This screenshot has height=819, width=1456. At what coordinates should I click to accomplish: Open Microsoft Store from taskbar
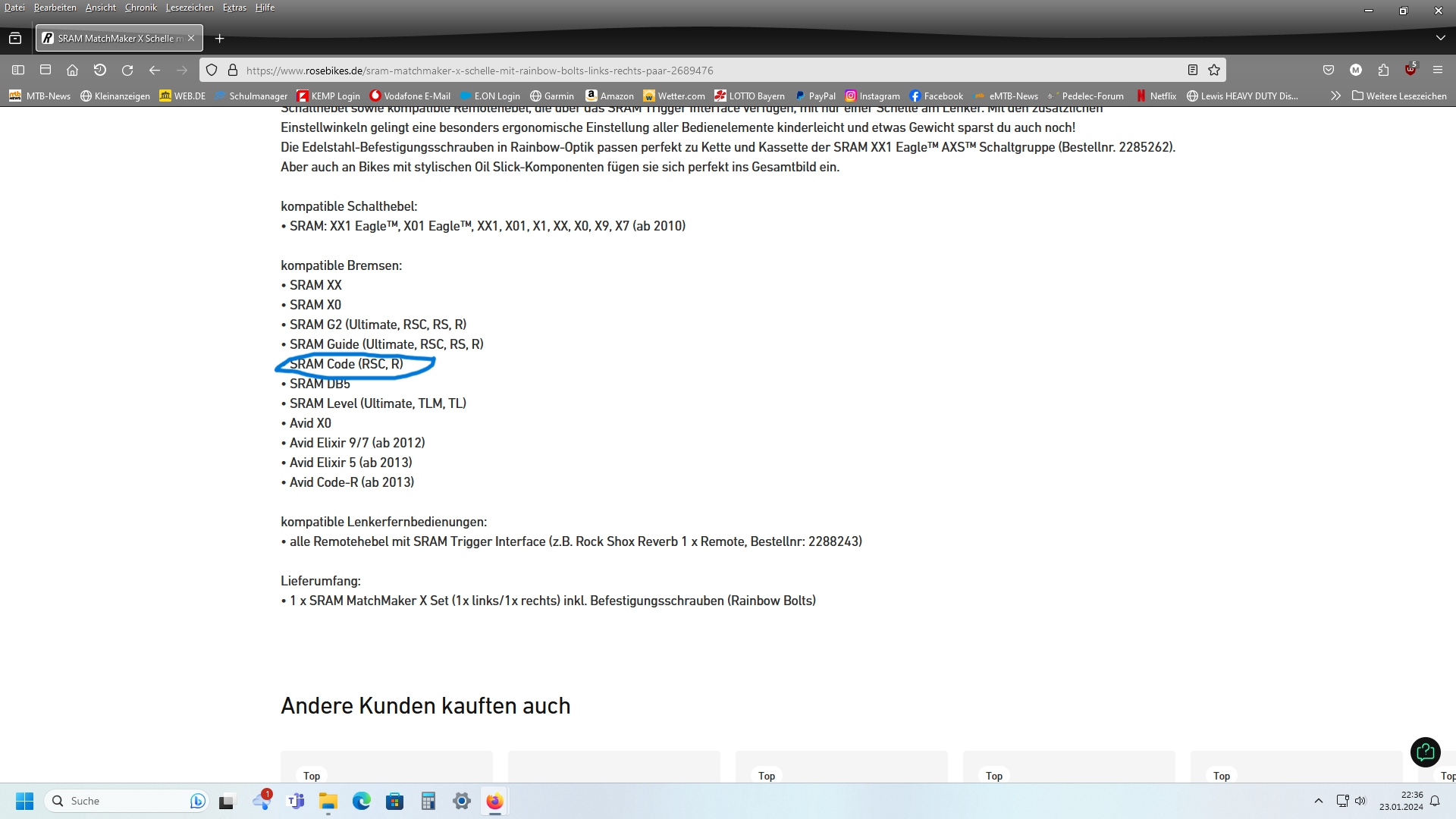[395, 801]
